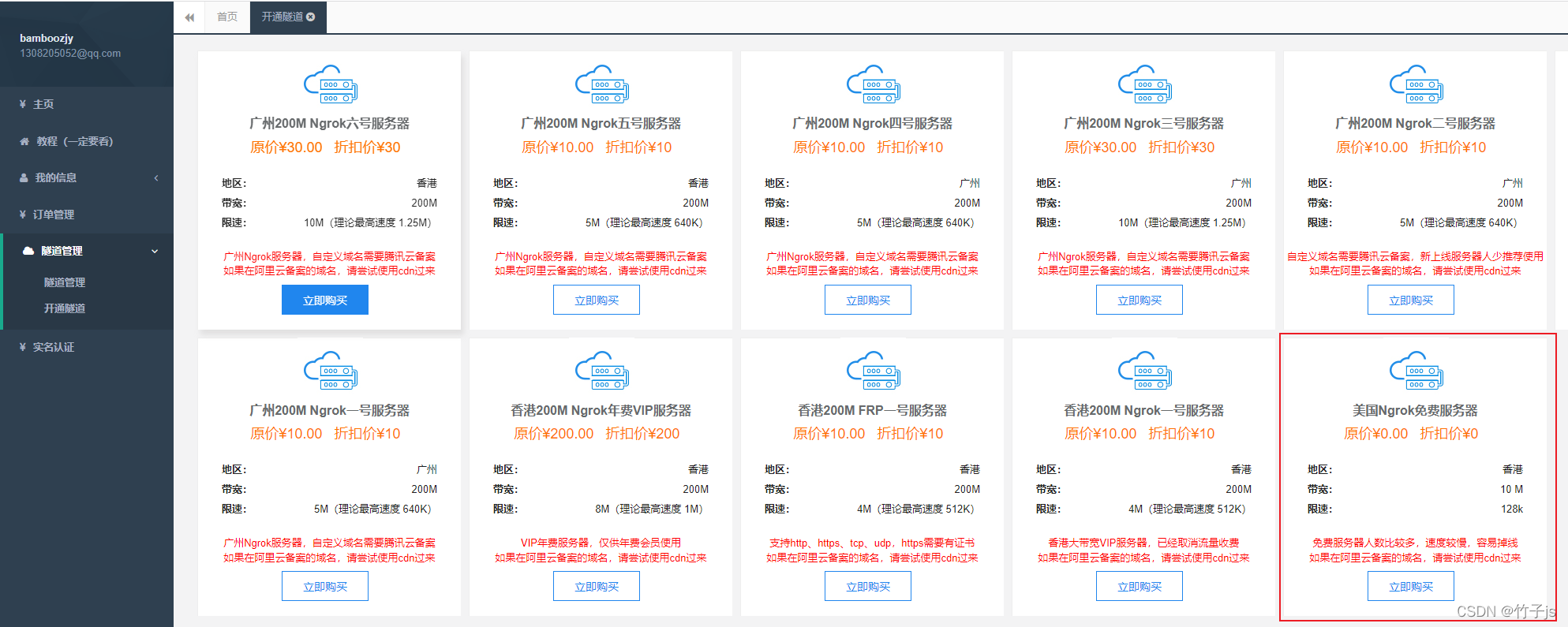The height and width of the screenshot is (627, 1568).
Task: Click note VIP年费服务器，仅供年费会员使用
Action: click(x=601, y=543)
